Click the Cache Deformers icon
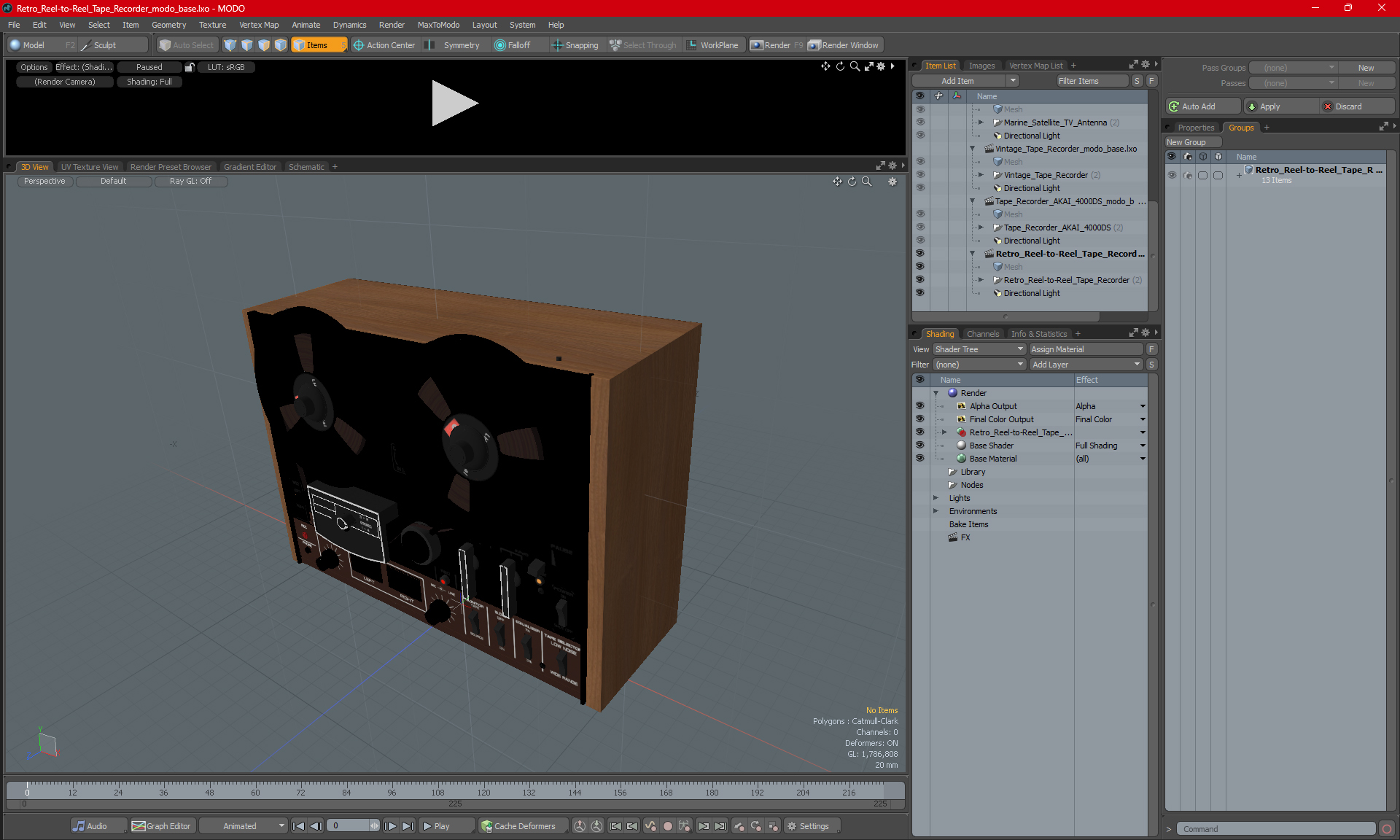 tap(486, 826)
